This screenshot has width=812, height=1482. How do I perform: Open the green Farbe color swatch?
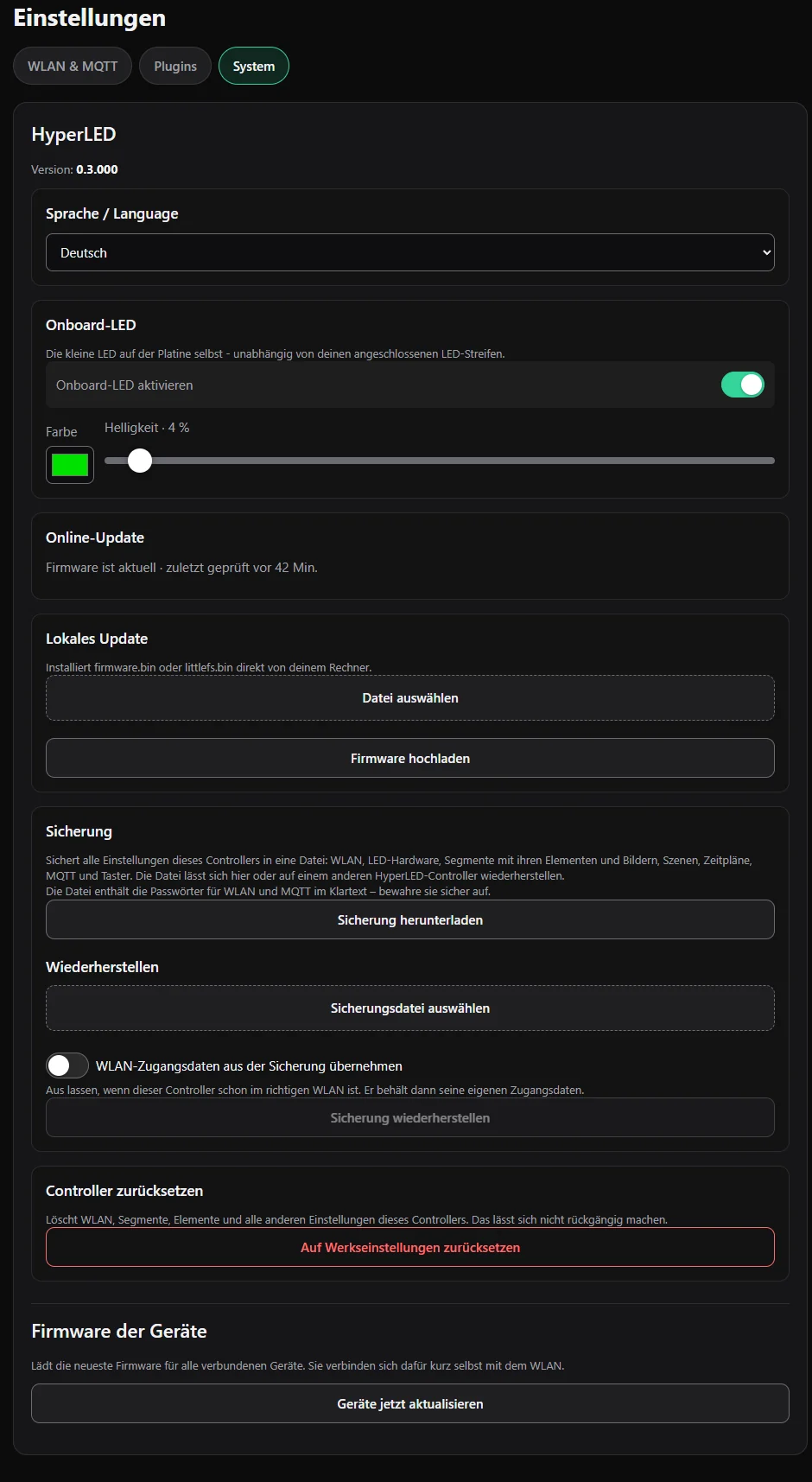pyautogui.click(x=70, y=465)
